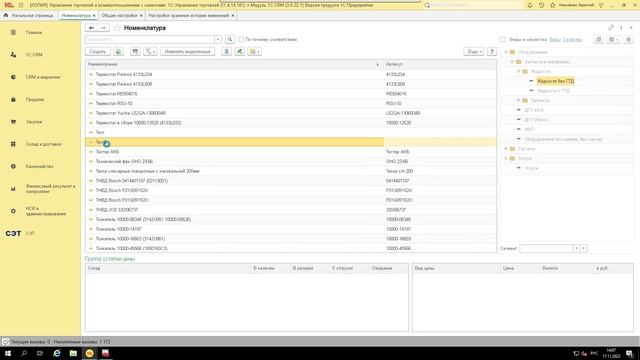Image resolution: width=640 pixels, height=360 pixels.
Task: Click the help question mark button
Action: 492,52
